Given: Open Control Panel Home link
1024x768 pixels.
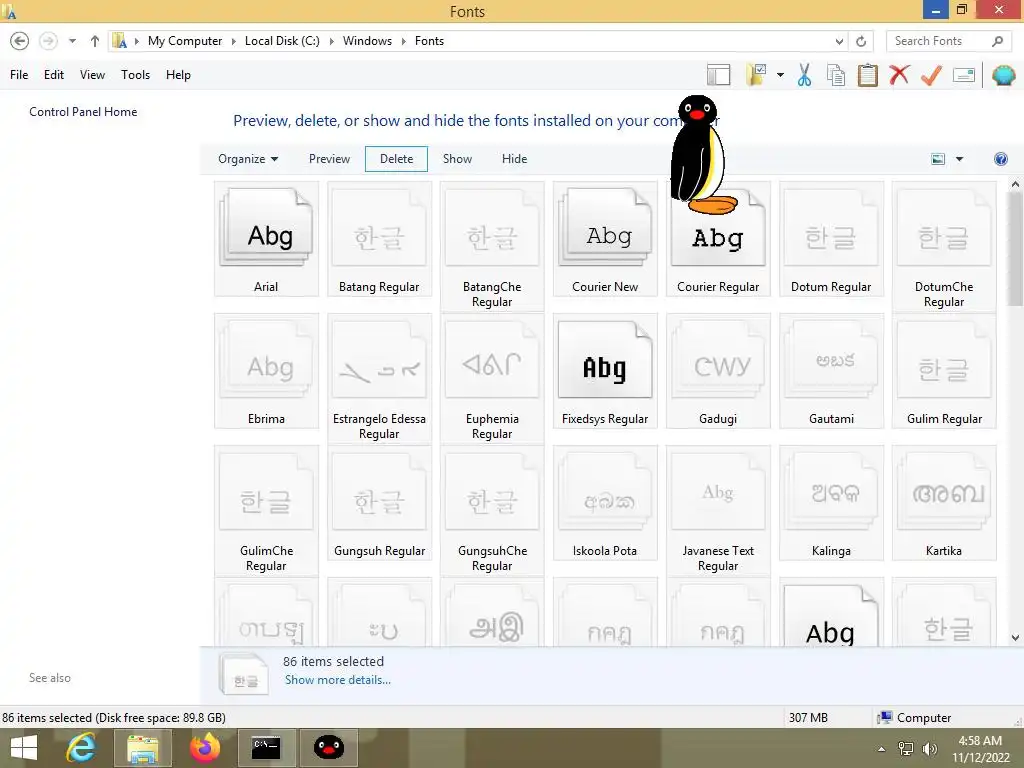Looking at the screenshot, I should coord(83,112).
